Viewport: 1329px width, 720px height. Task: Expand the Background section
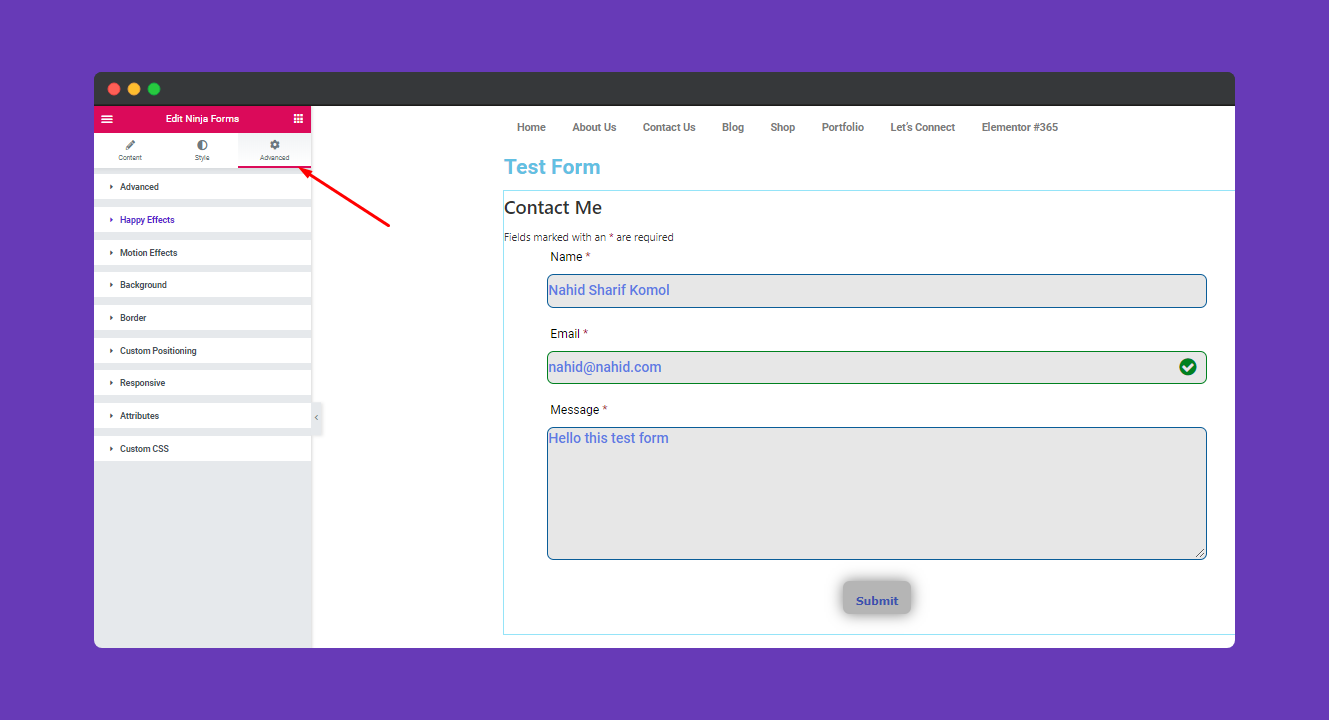[202, 285]
